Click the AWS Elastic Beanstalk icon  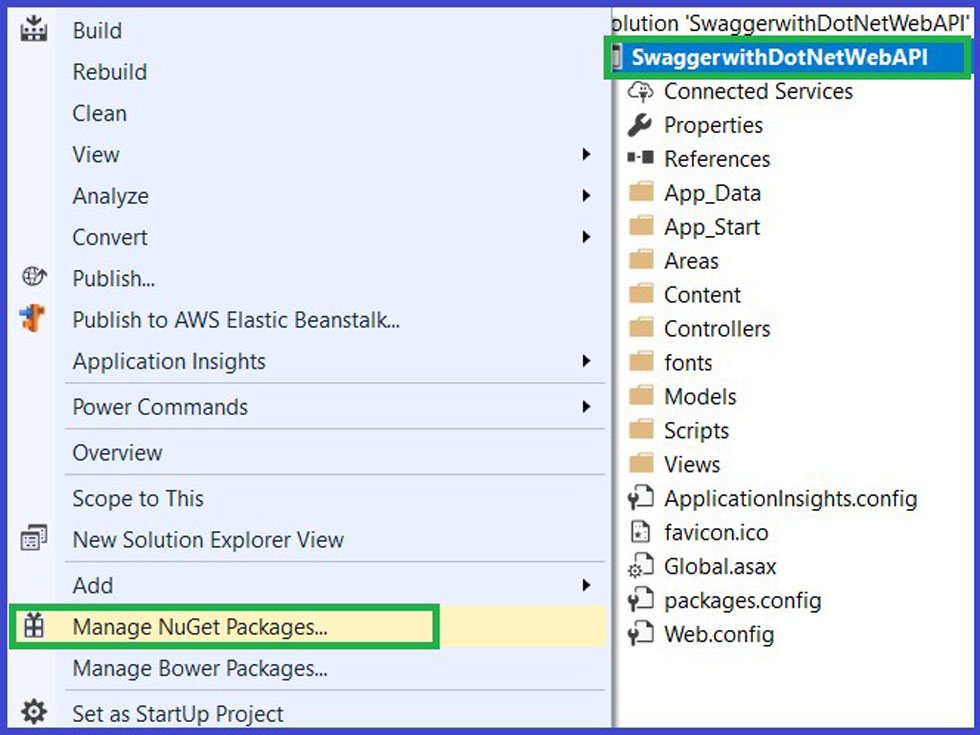pyautogui.click(x=34, y=320)
